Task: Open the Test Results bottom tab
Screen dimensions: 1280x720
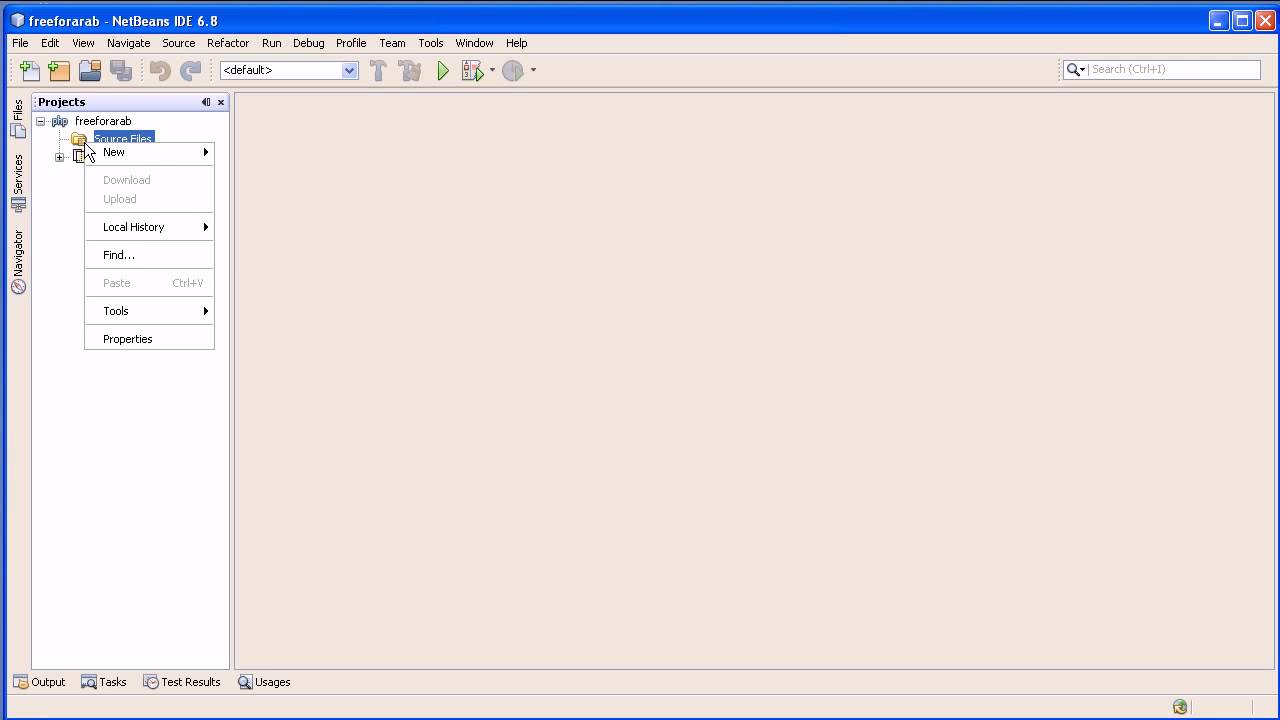Action: pos(182,682)
